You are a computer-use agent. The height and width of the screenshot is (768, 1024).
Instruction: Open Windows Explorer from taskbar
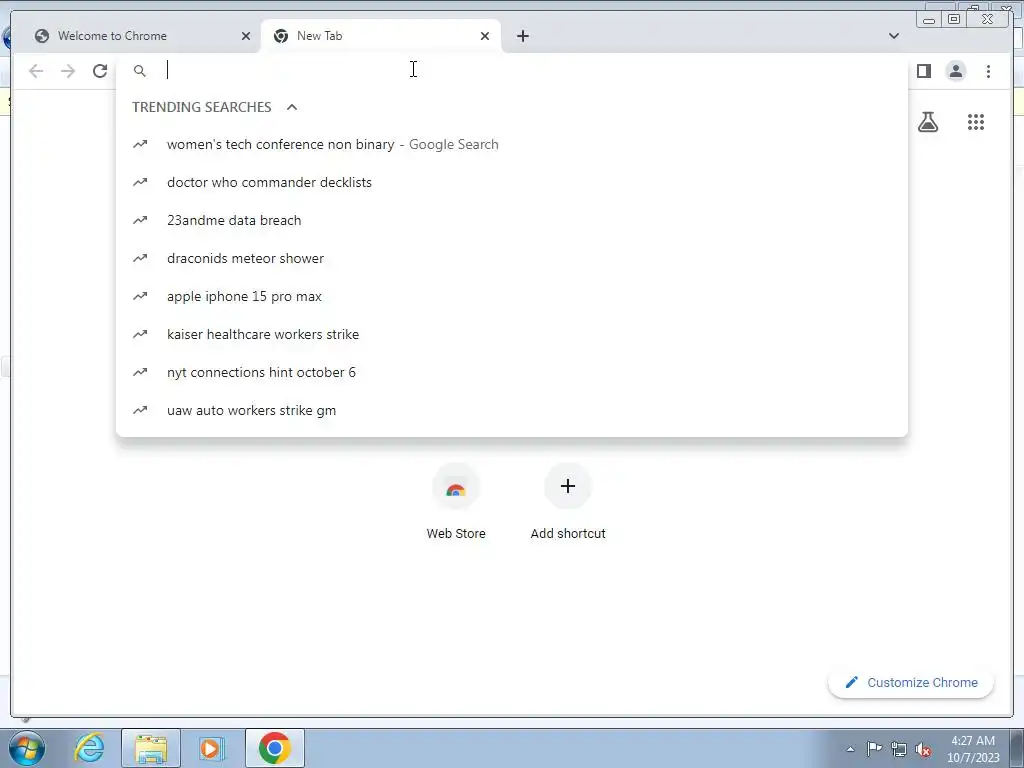tap(151, 748)
